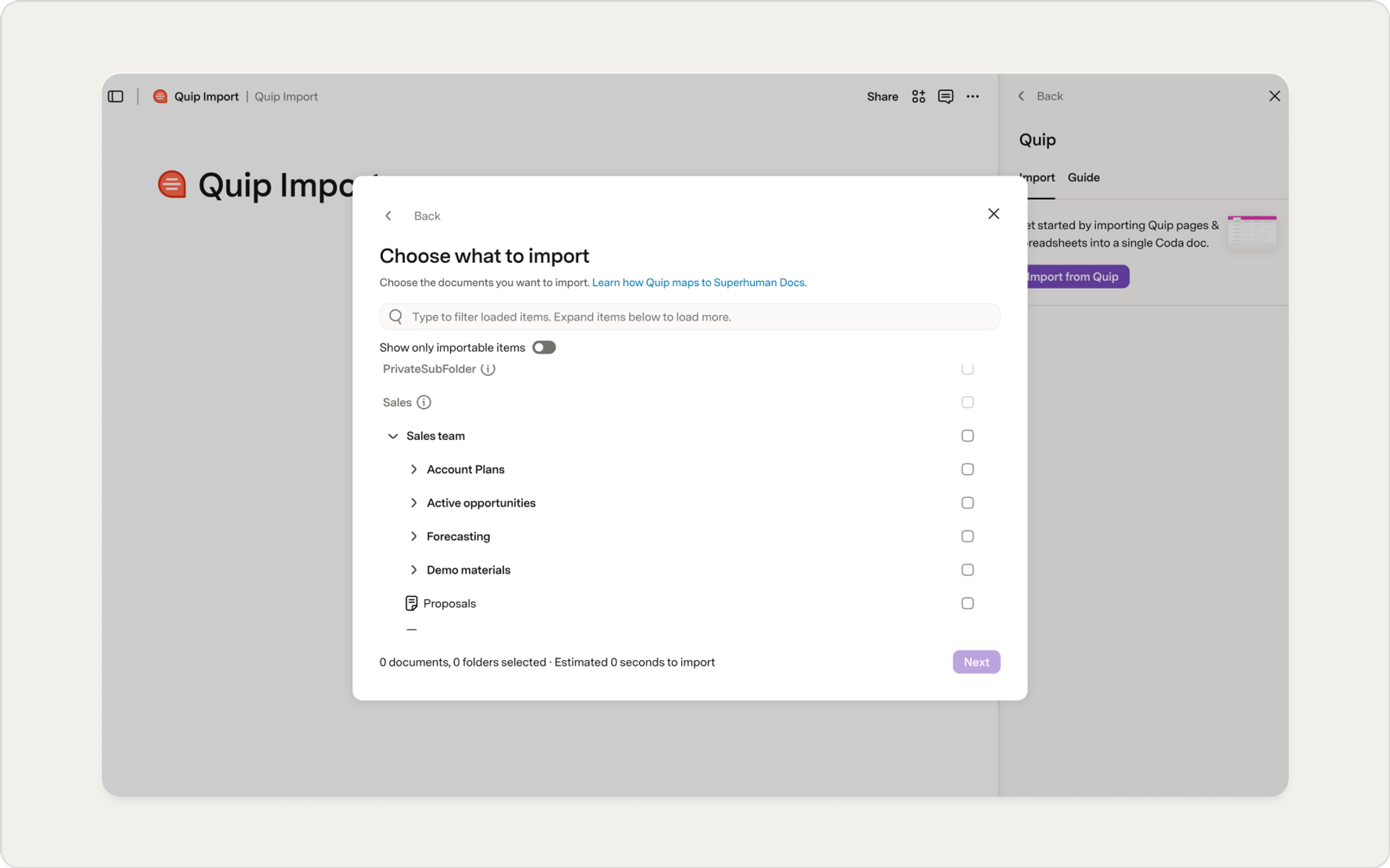The width and height of the screenshot is (1390, 868).
Task: Click the Forecasting row label
Action: pos(458,537)
